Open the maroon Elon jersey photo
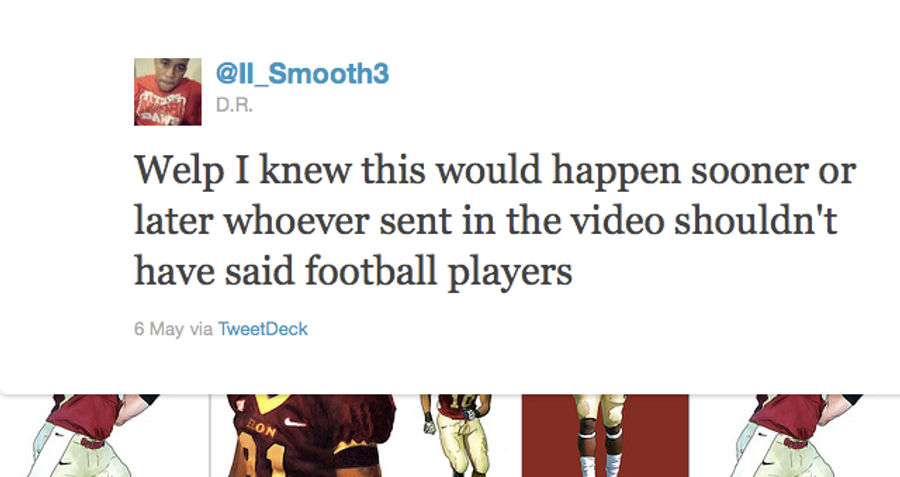 point(311,435)
